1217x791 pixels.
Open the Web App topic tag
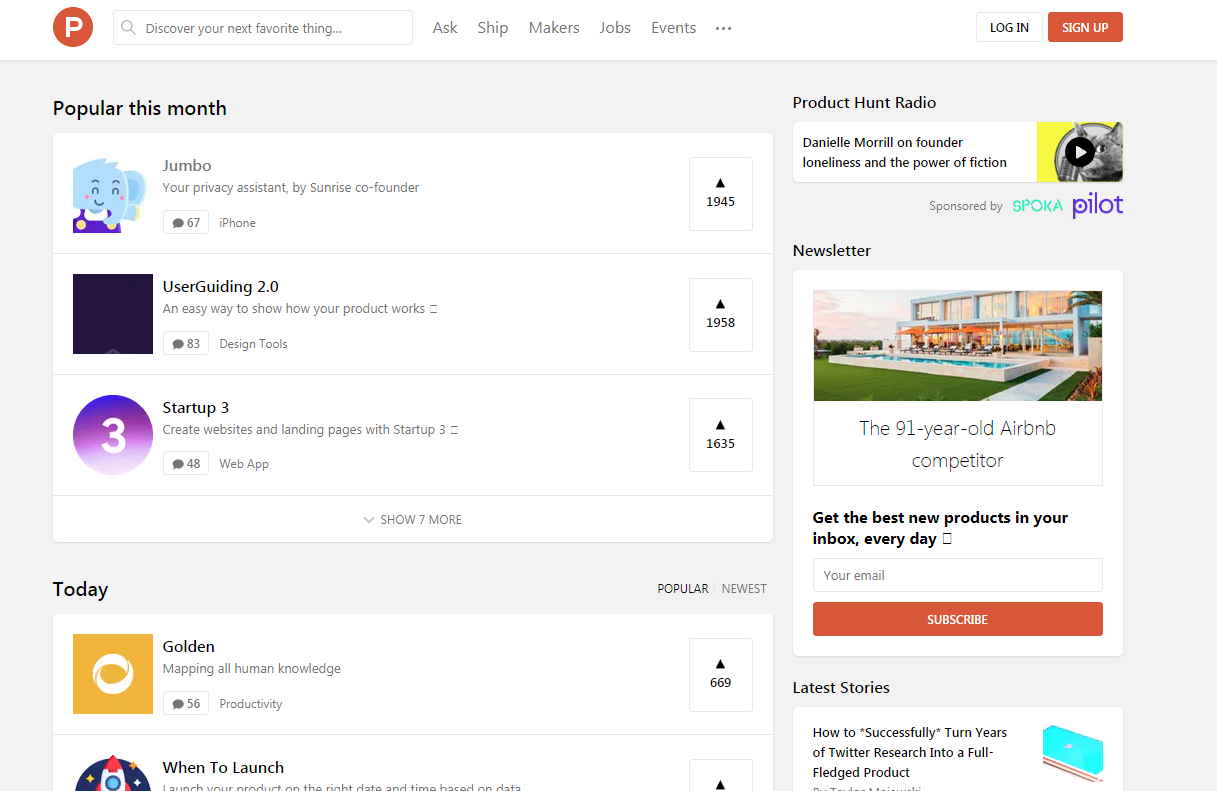[x=244, y=464]
